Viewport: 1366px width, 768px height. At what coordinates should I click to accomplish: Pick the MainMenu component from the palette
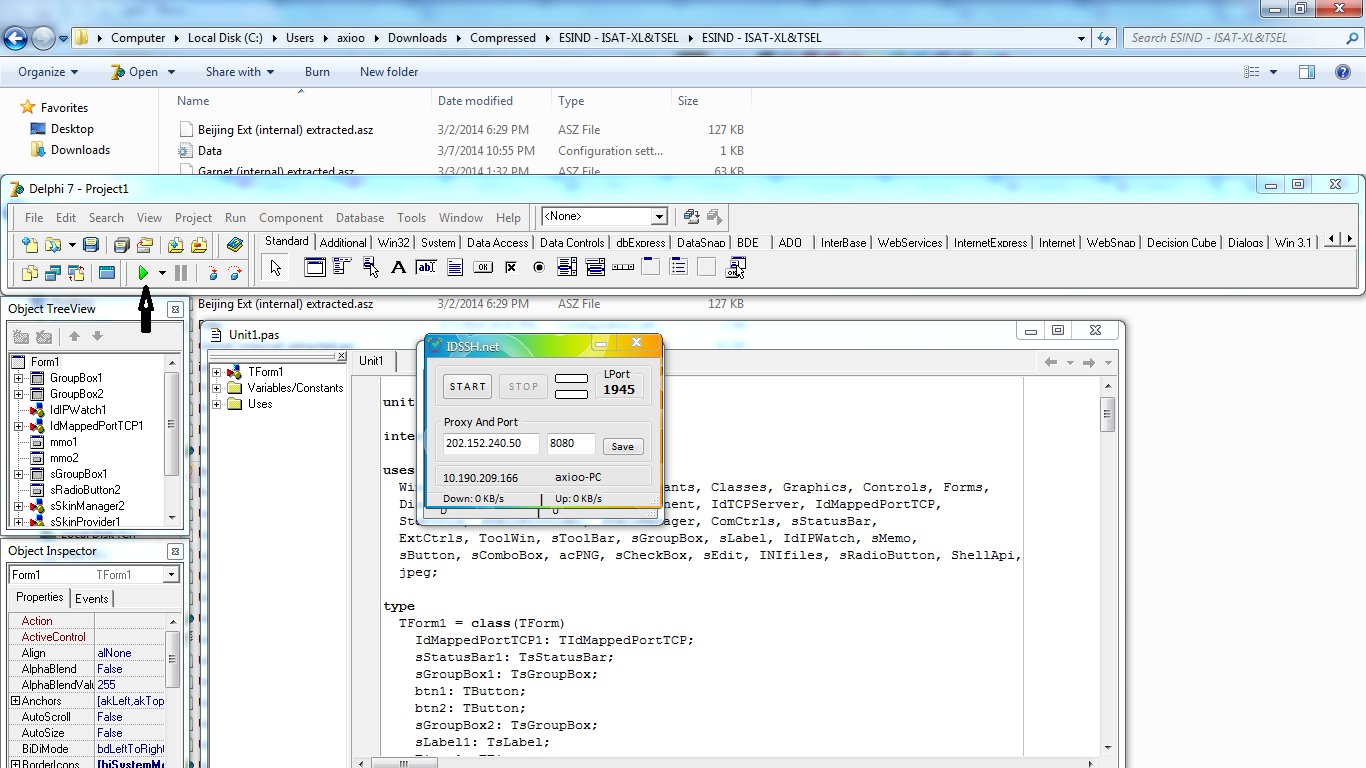(342, 267)
